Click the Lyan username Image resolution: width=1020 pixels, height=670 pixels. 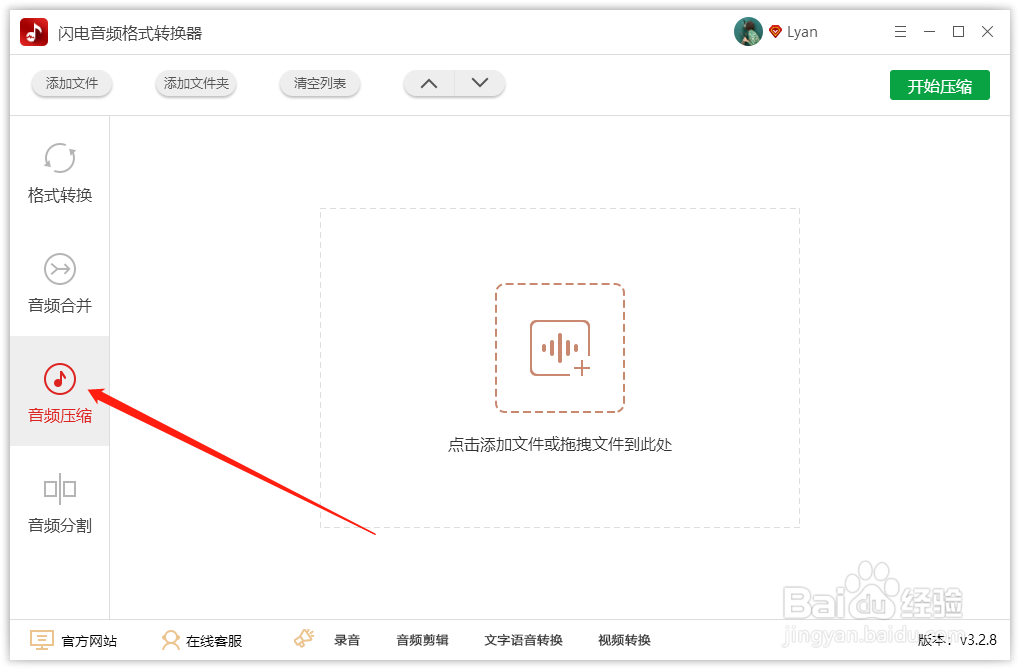point(802,32)
